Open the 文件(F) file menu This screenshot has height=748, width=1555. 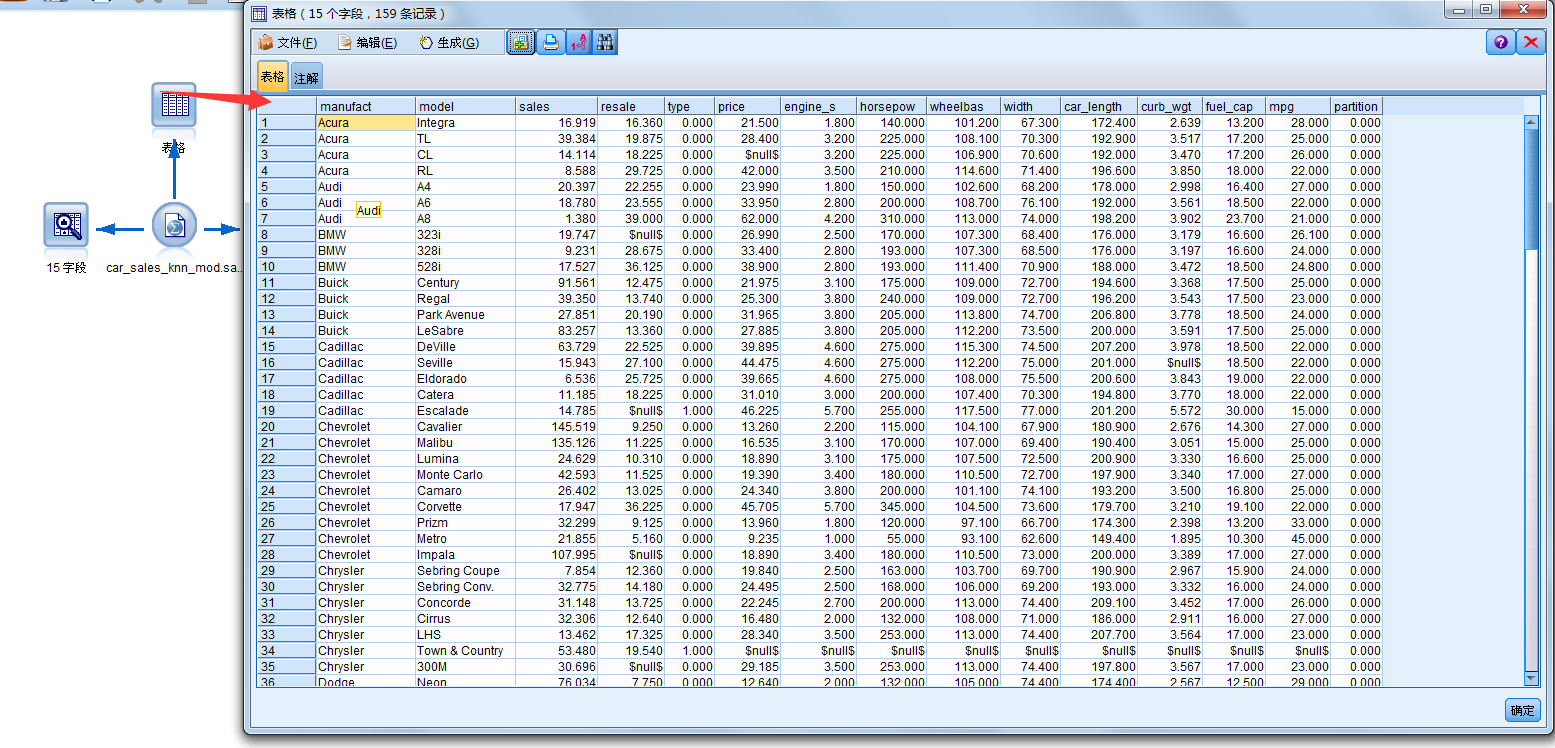(x=288, y=42)
